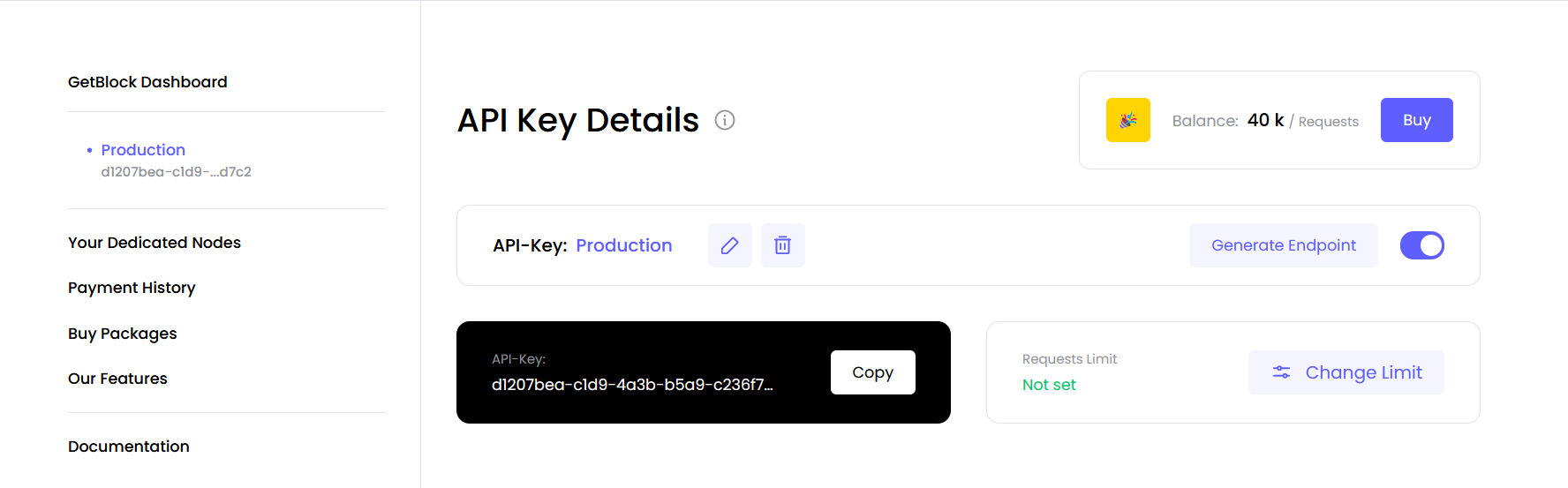Click the Not set requests limit value
Image resolution: width=1568 pixels, height=488 pixels.
[1049, 385]
